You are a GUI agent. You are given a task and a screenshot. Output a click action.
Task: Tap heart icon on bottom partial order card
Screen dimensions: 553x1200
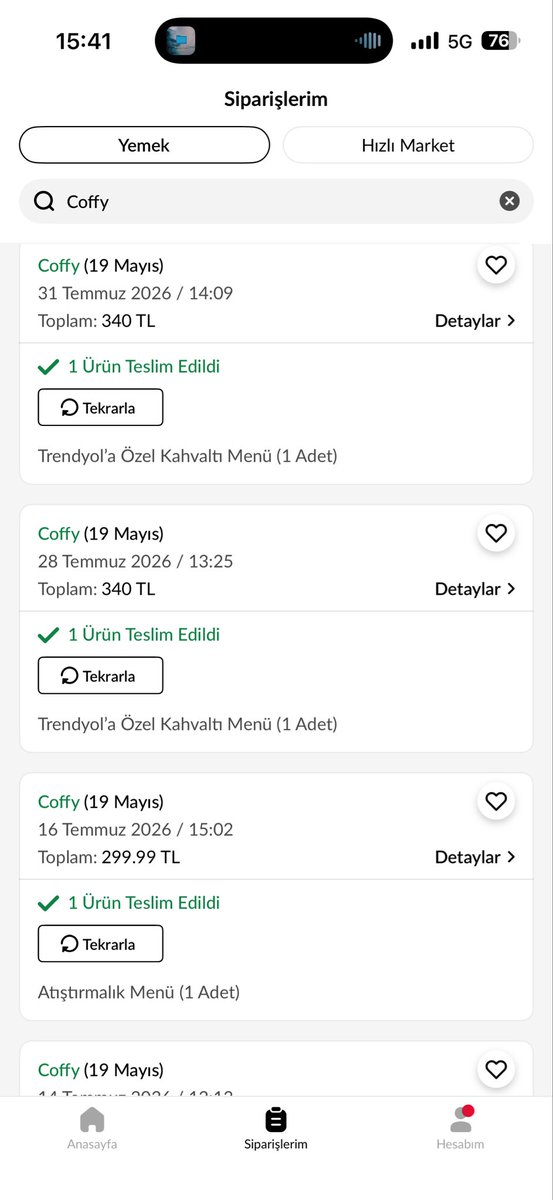pyautogui.click(x=496, y=1069)
